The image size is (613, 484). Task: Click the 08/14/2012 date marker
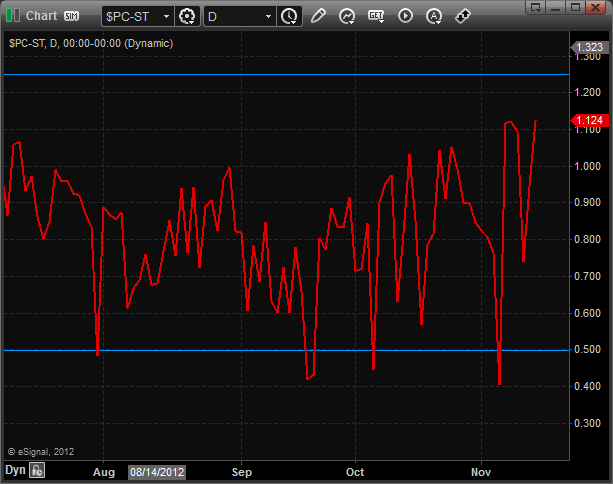pos(157,472)
